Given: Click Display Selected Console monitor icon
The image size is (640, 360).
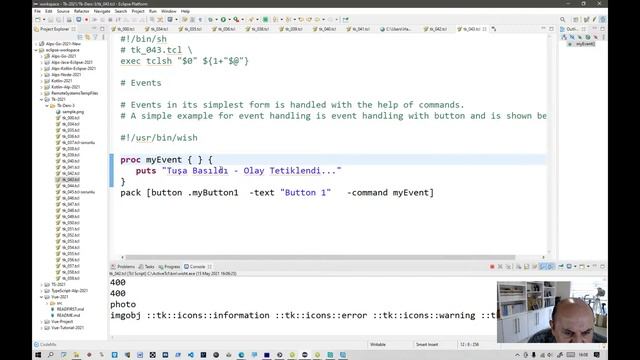Looking at the screenshot, I should 569,267.
